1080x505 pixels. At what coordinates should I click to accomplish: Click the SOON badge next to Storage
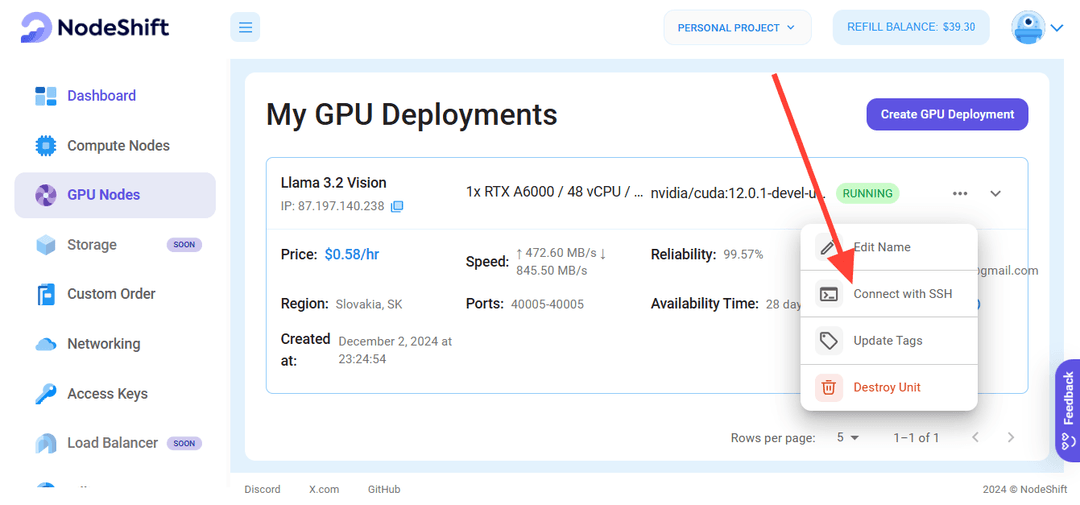(184, 245)
